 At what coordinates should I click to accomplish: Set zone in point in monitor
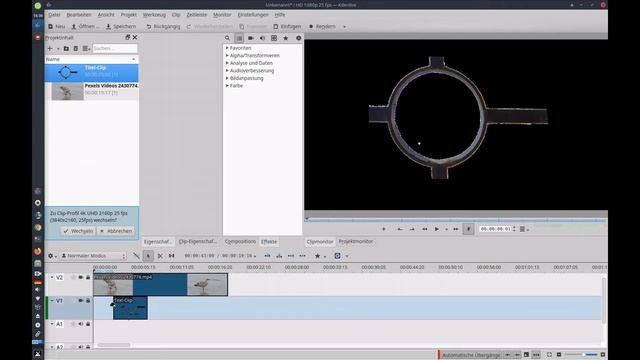(x=400, y=229)
